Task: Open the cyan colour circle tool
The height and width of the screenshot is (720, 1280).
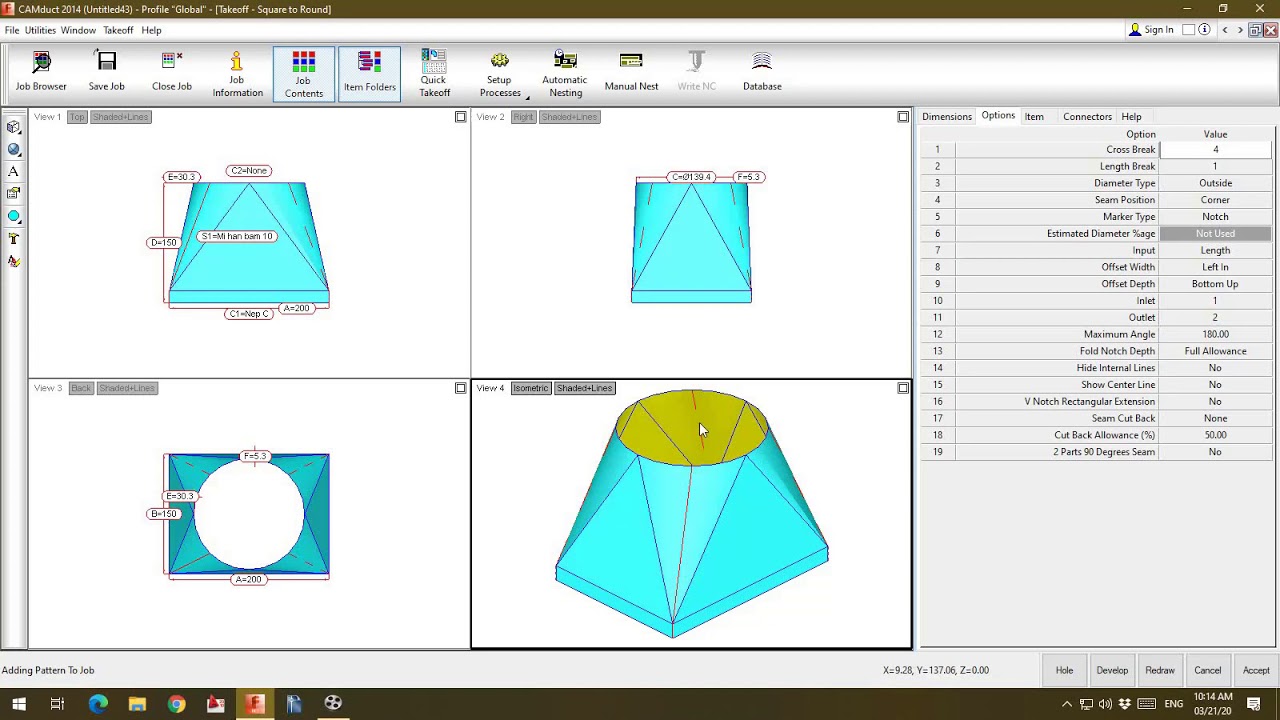Action: tap(14, 216)
